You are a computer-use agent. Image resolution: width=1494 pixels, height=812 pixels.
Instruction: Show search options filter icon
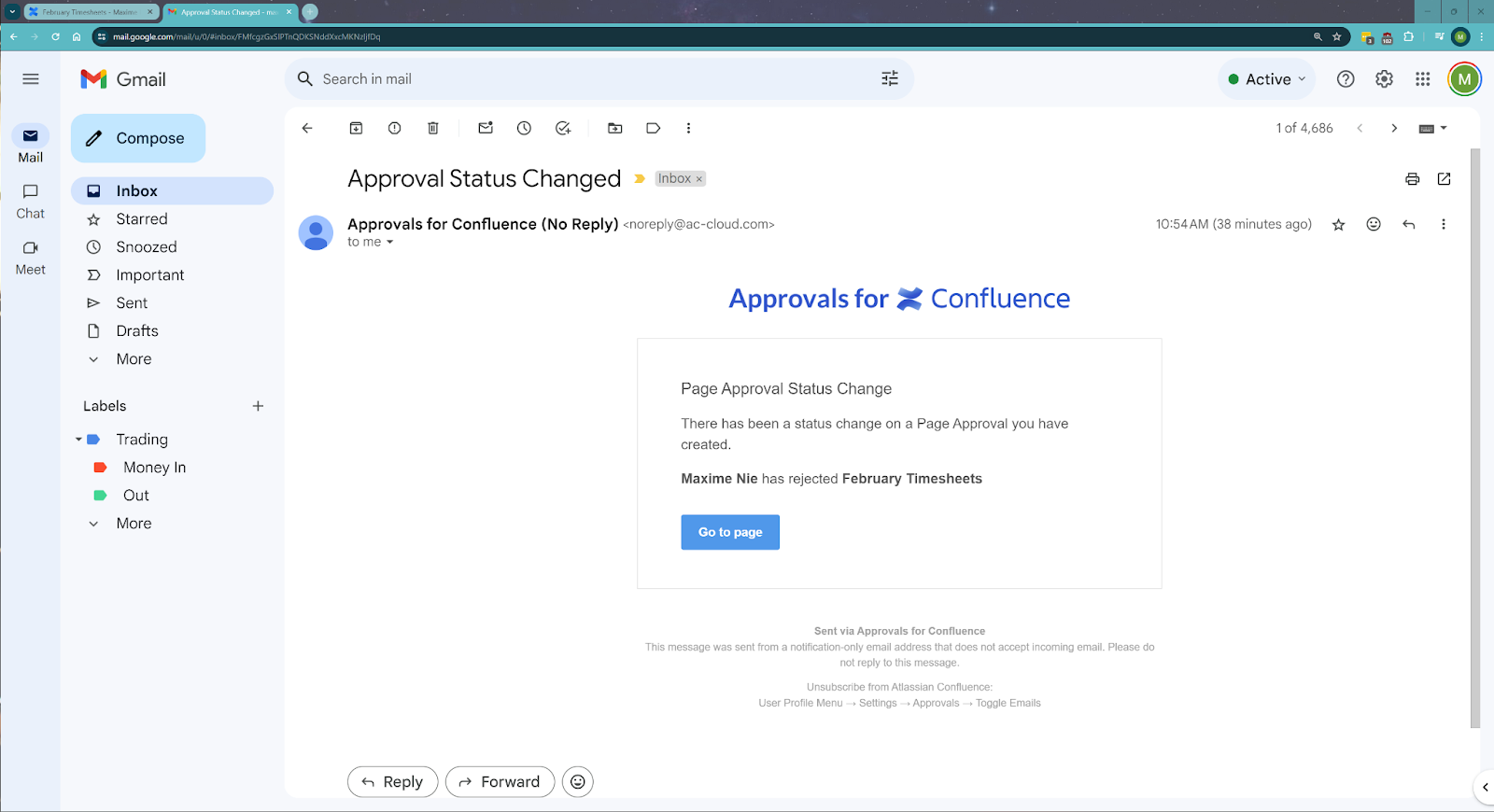[x=890, y=79]
